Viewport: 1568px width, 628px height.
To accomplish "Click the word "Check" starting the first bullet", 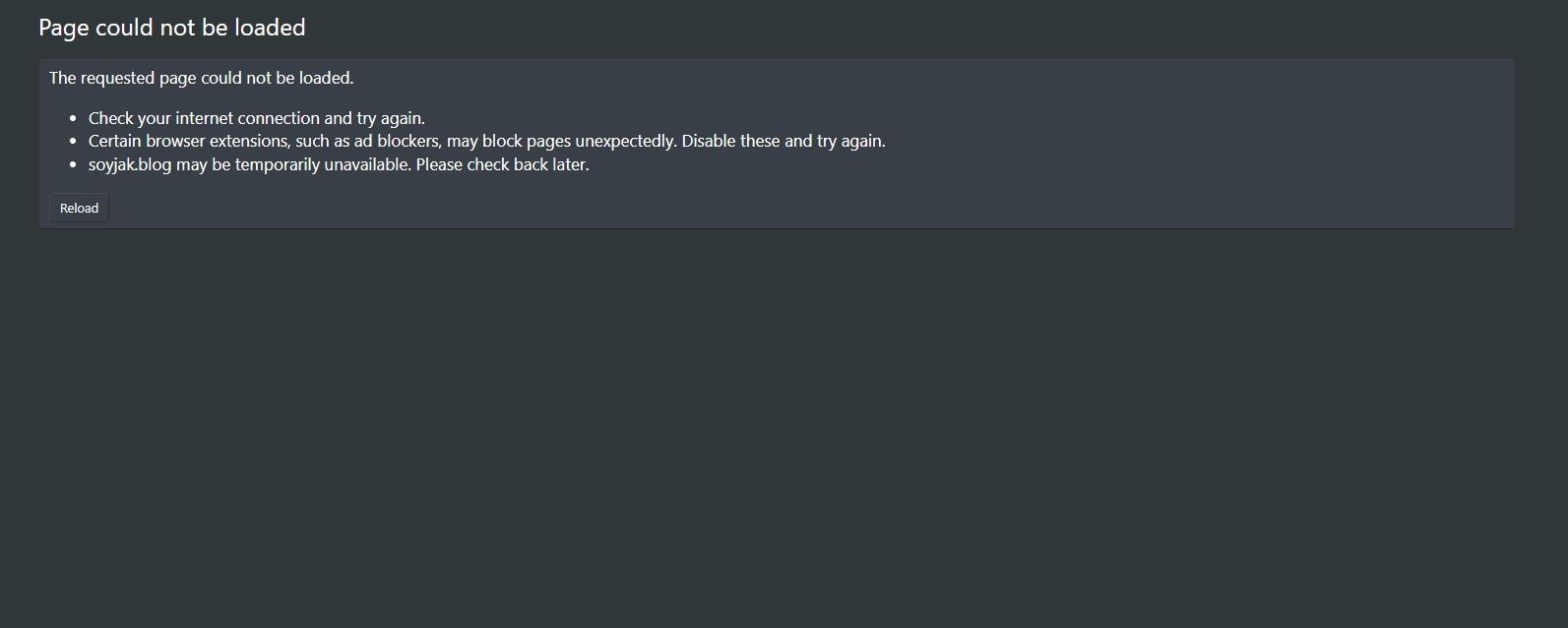I will pos(110,118).
